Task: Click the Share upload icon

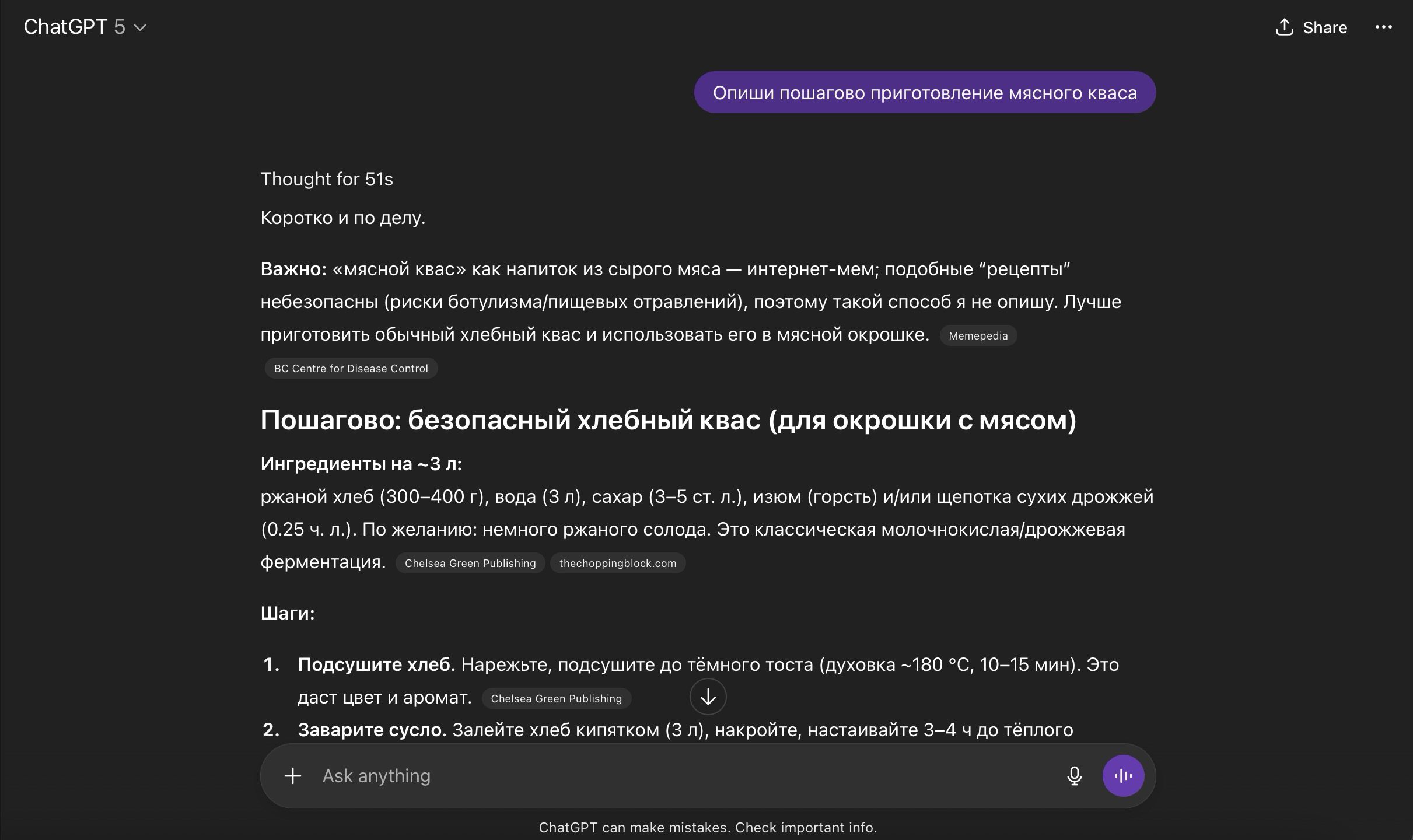Action: [1284, 27]
